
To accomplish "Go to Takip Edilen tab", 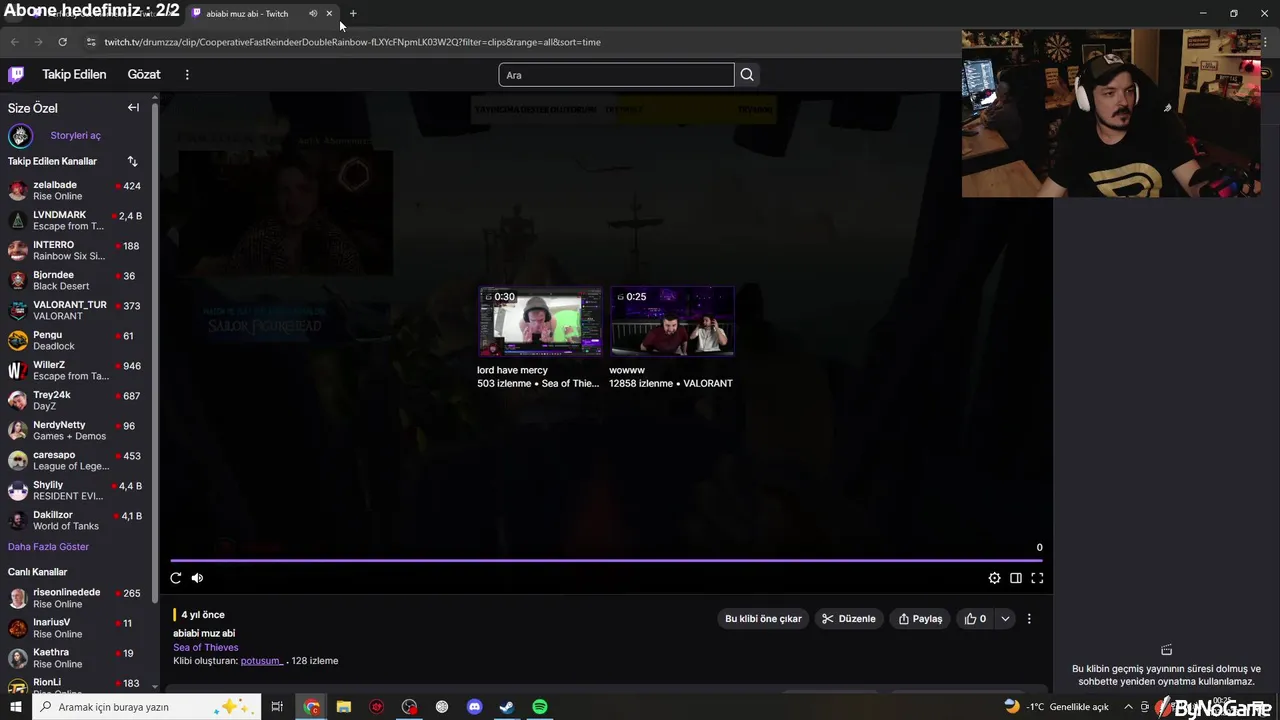I will point(74,75).
